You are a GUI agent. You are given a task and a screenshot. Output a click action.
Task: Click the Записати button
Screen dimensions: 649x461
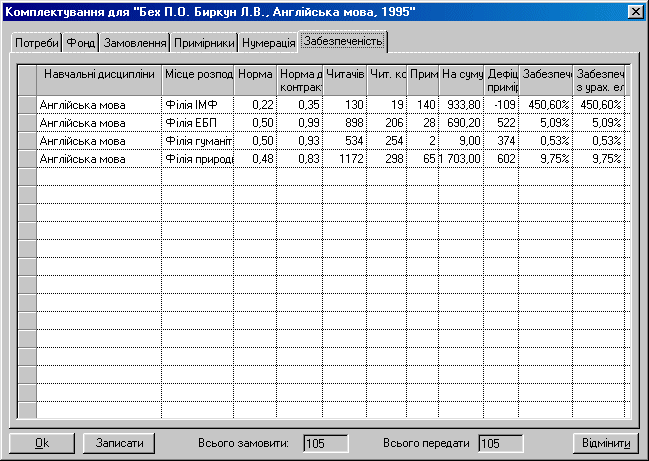tap(119, 443)
